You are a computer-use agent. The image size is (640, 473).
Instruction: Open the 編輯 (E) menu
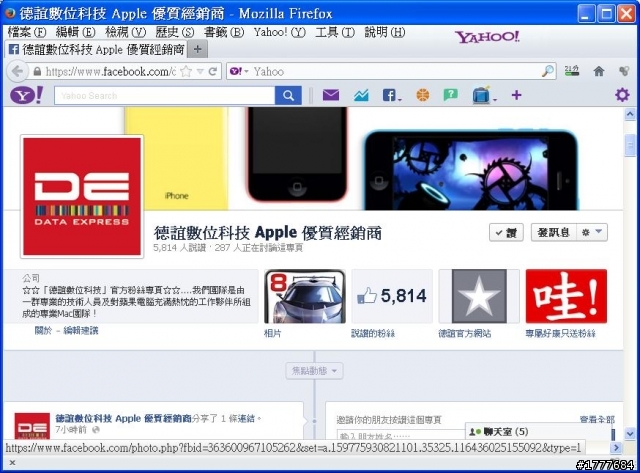(75, 32)
